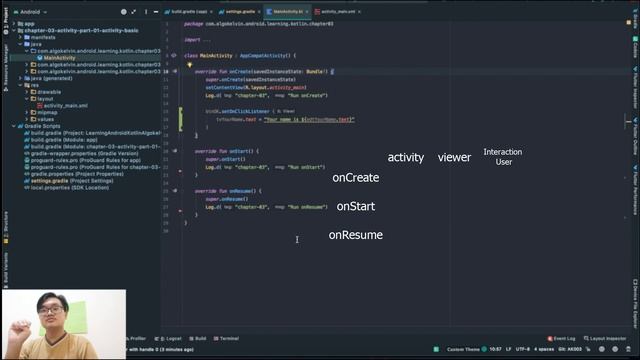Image resolution: width=640 pixels, height=360 pixels.
Task: Hide the Project panel with minus icon
Action: (x=156, y=12)
